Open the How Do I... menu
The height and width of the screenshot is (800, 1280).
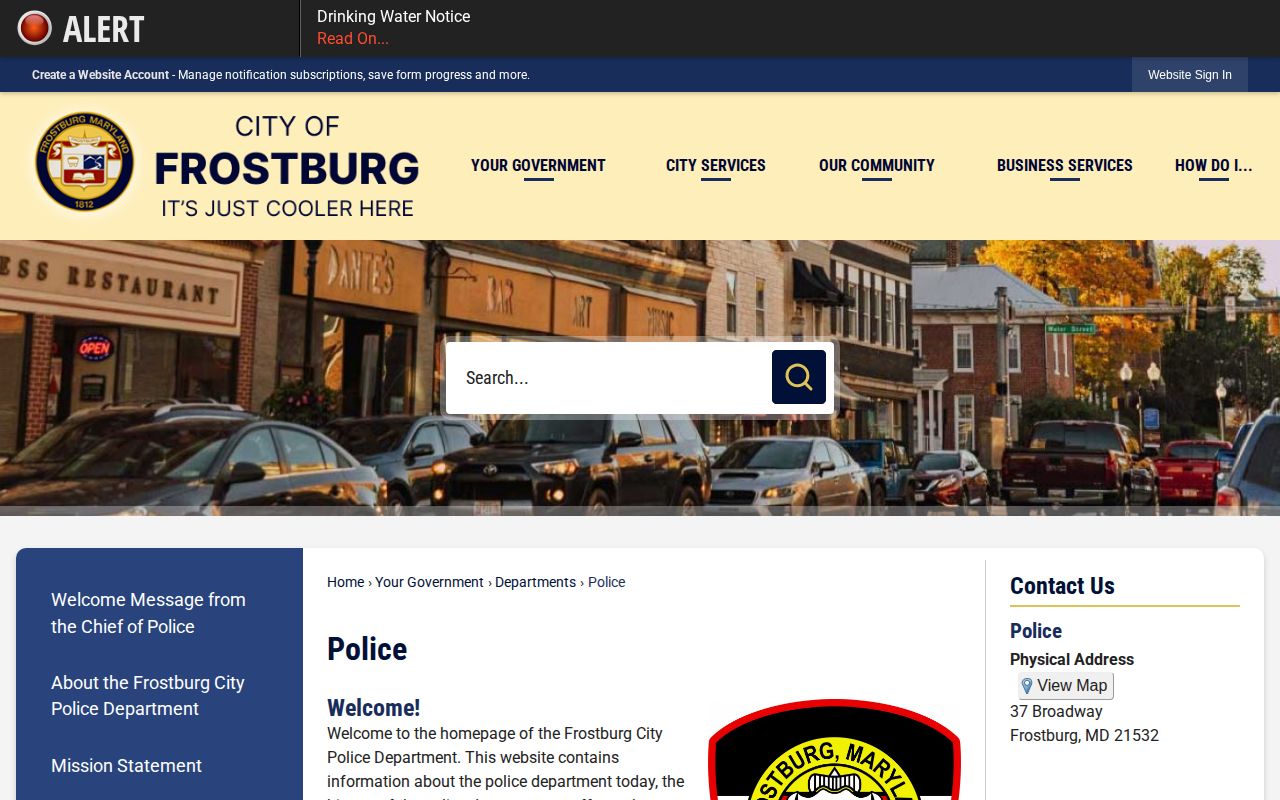coord(1213,166)
